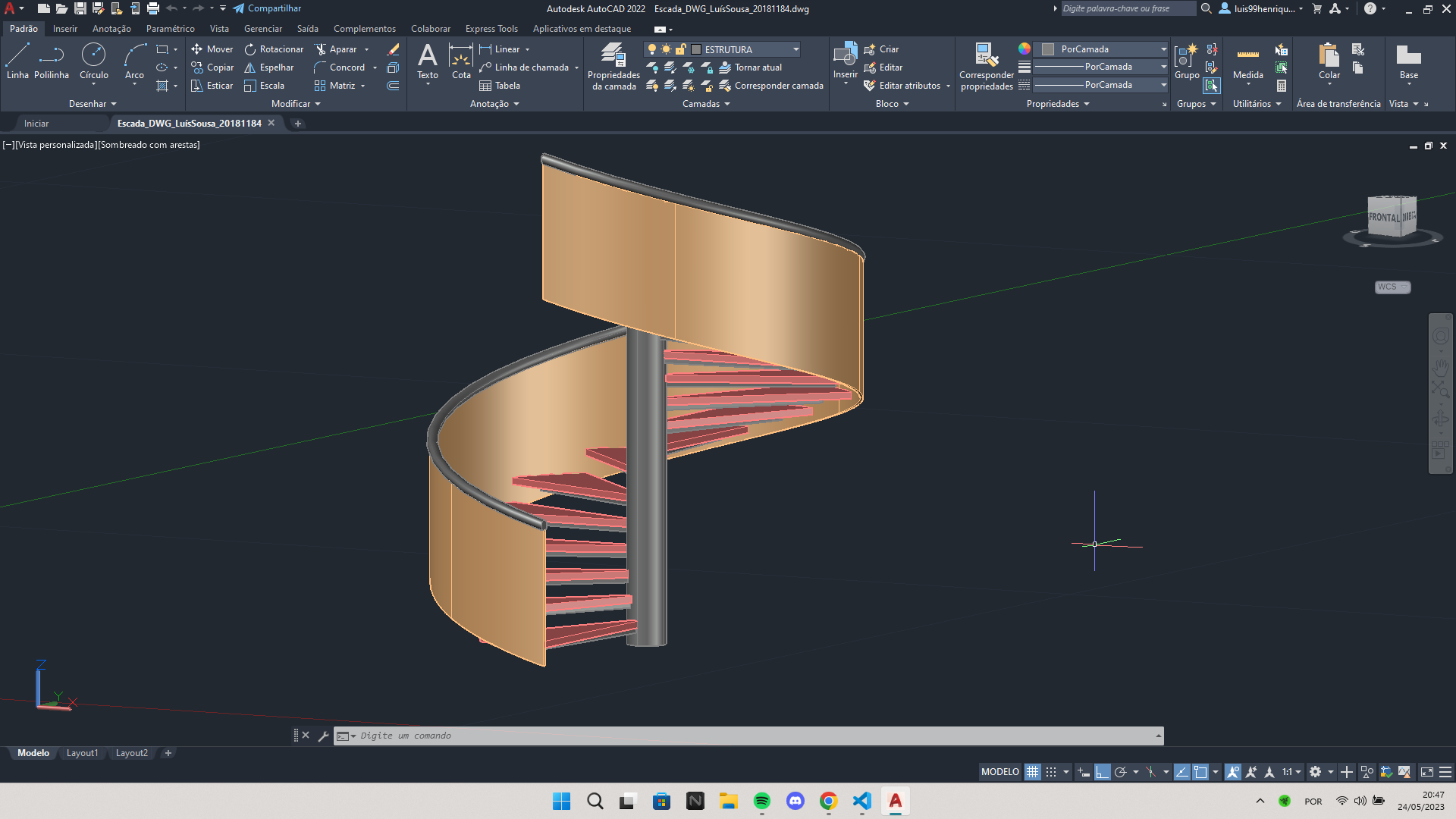The image size is (1456, 819).
Task: Switch to the Inserir ribbon tab
Action: click(64, 28)
